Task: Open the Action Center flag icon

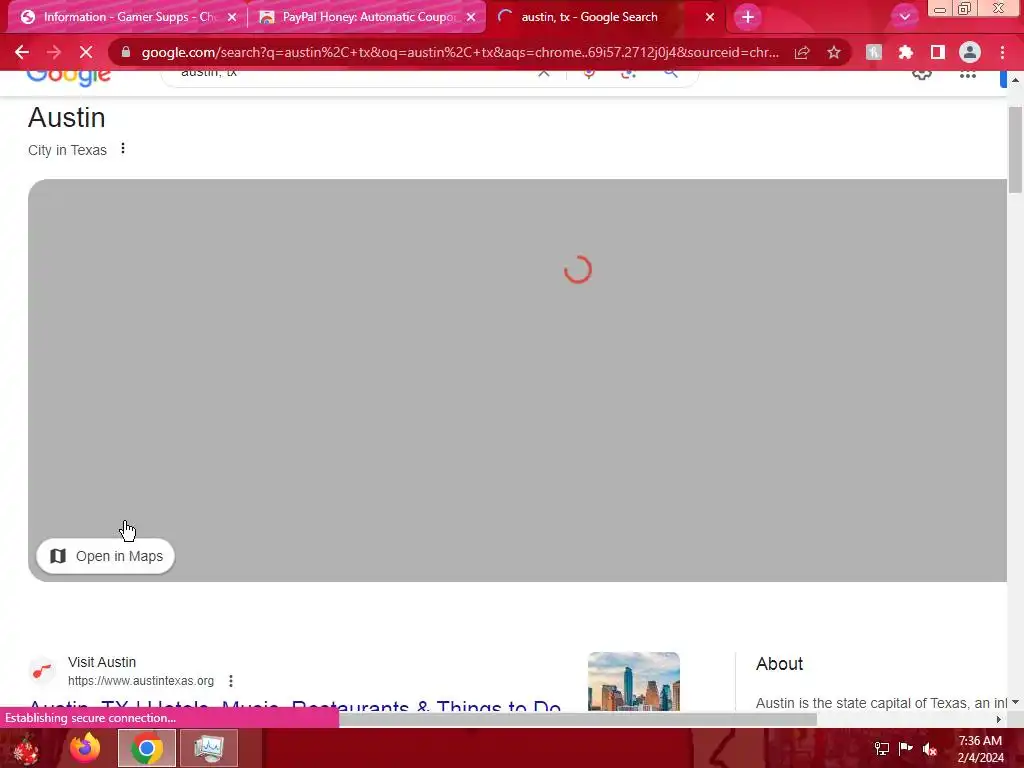Action: [x=905, y=748]
